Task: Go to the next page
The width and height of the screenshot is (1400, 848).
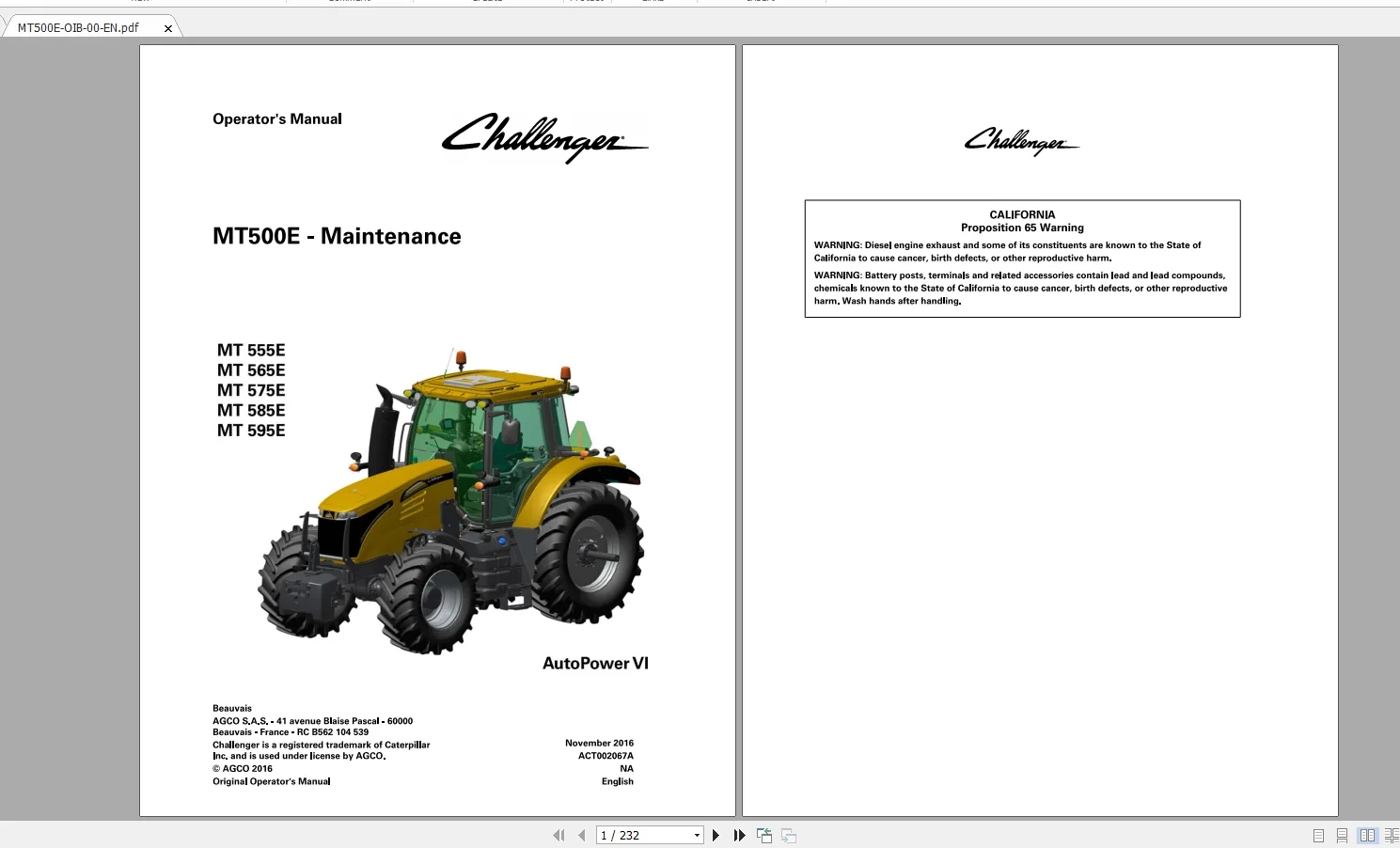Action: pos(716,835)
